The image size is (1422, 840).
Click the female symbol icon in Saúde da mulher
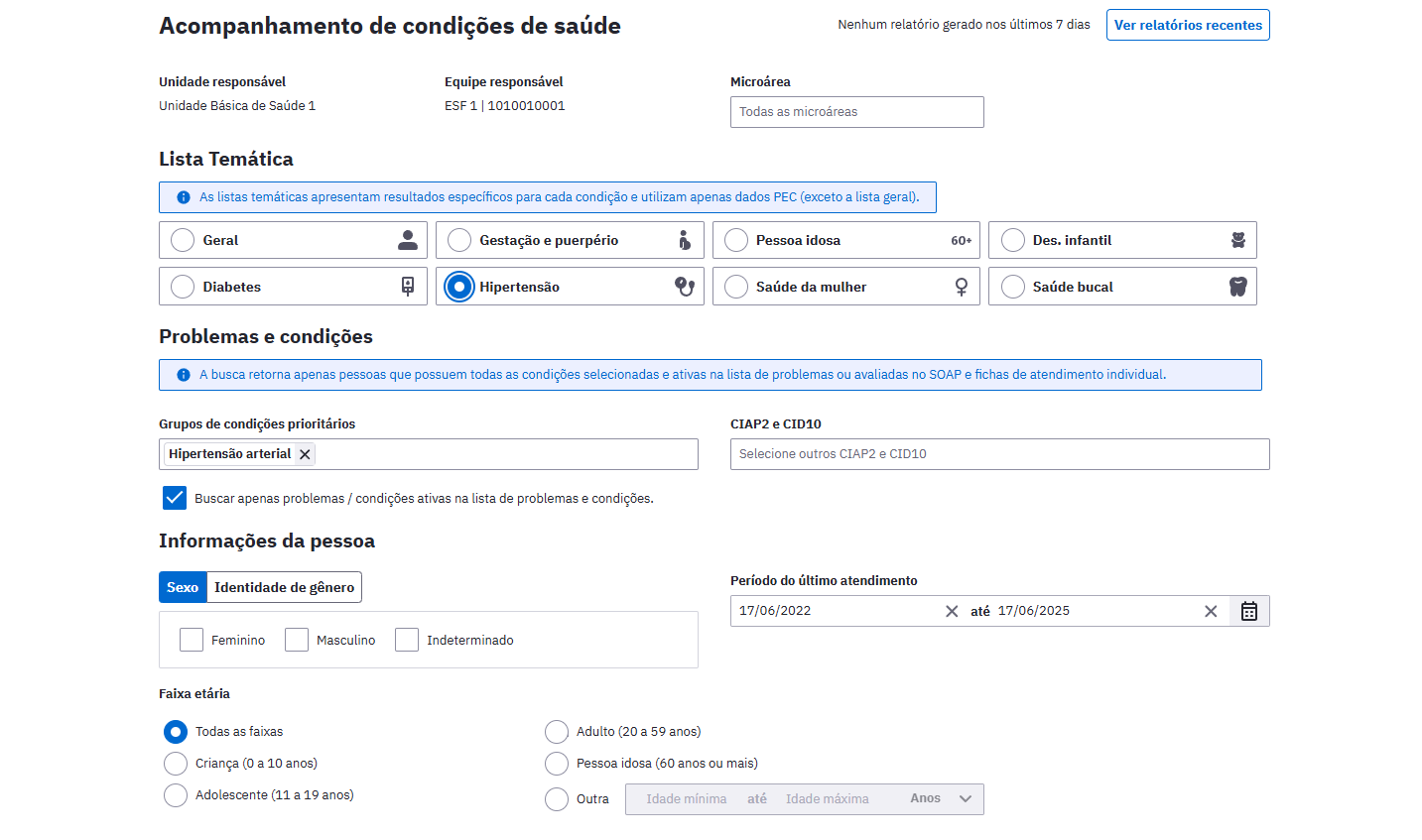tap(961, 287)
